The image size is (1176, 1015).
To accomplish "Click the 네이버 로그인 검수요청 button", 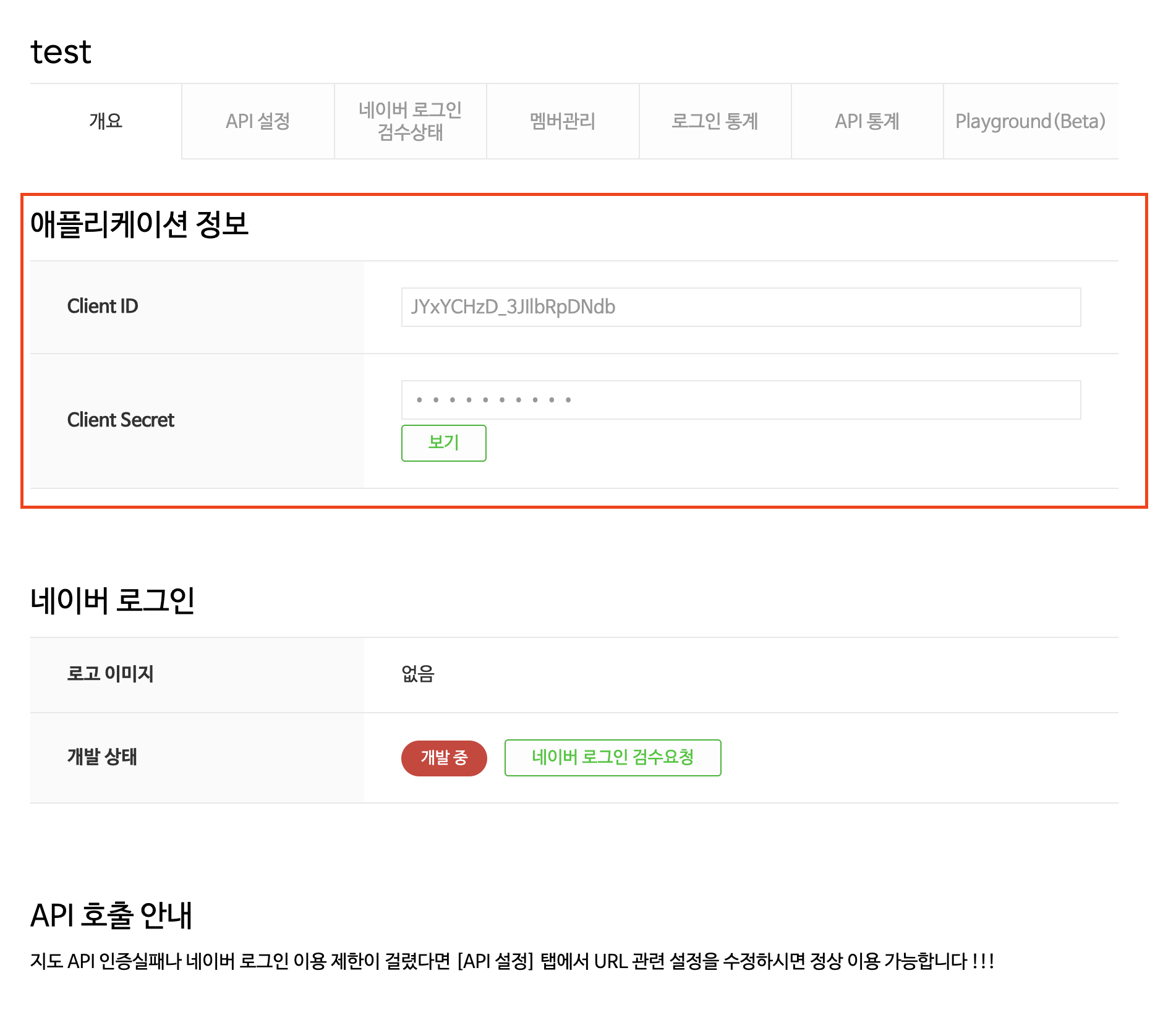I will coord(613,758).
